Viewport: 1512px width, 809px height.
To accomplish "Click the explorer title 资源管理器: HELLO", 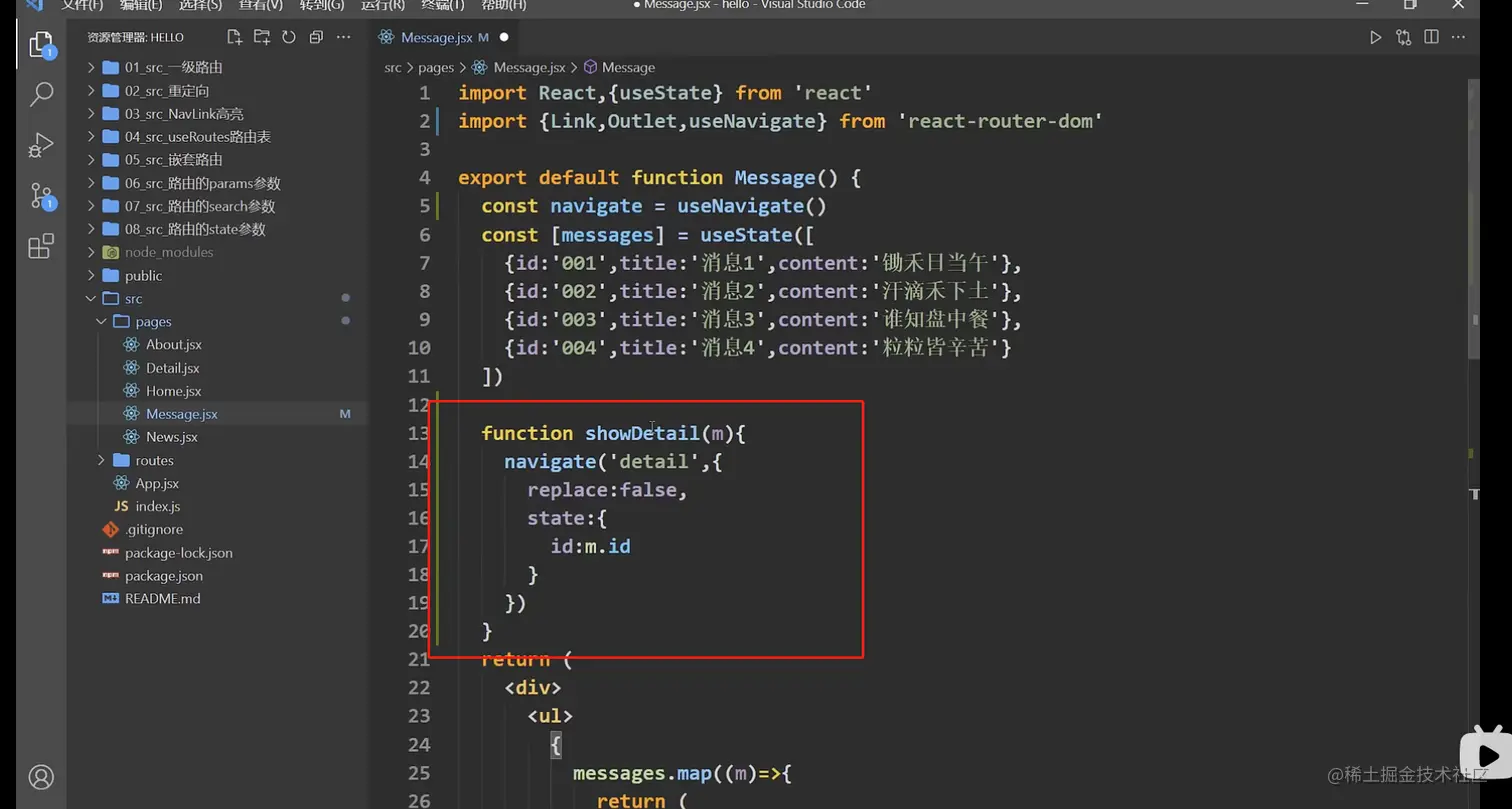I will [136, 37].
